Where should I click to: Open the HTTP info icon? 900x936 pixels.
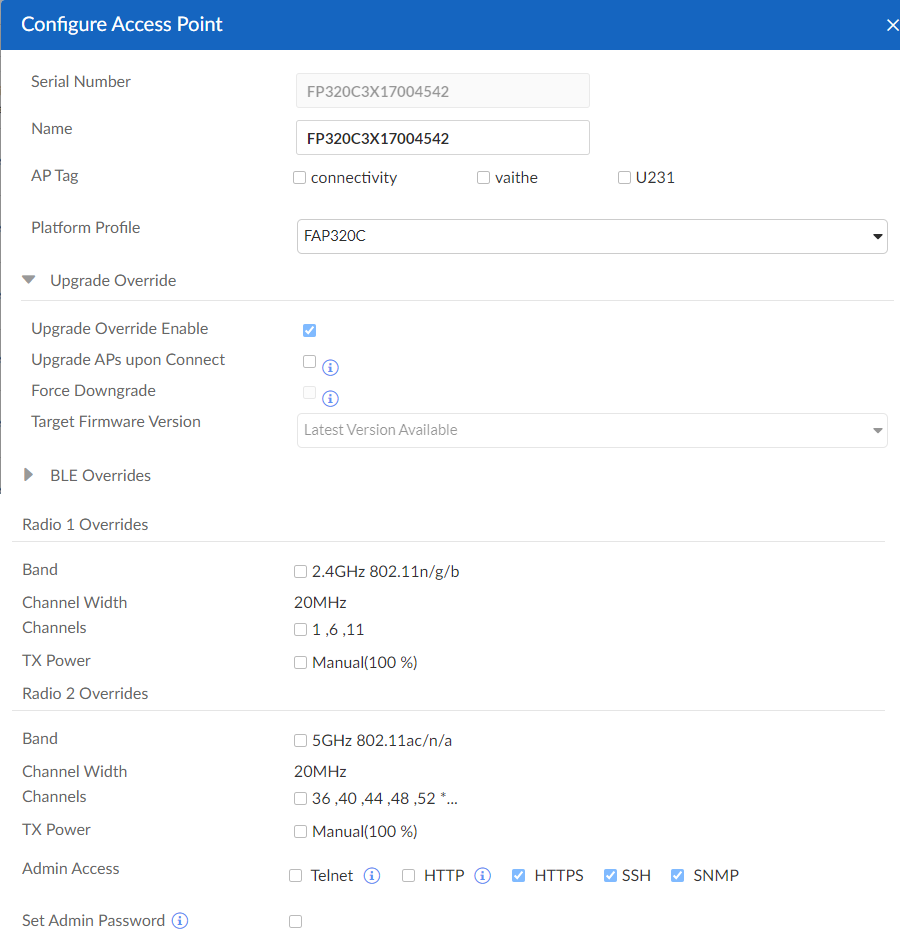tap(482, 875)
